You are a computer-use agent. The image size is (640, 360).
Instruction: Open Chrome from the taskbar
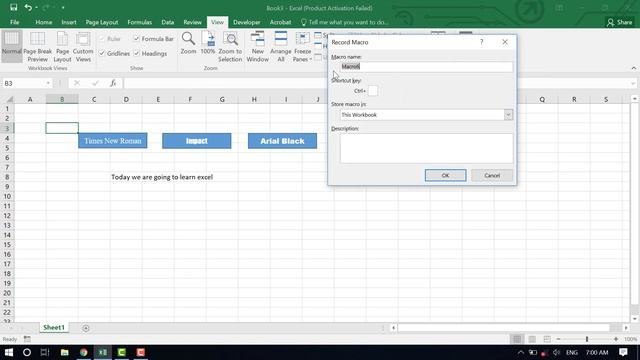click(x=84, y=352)
